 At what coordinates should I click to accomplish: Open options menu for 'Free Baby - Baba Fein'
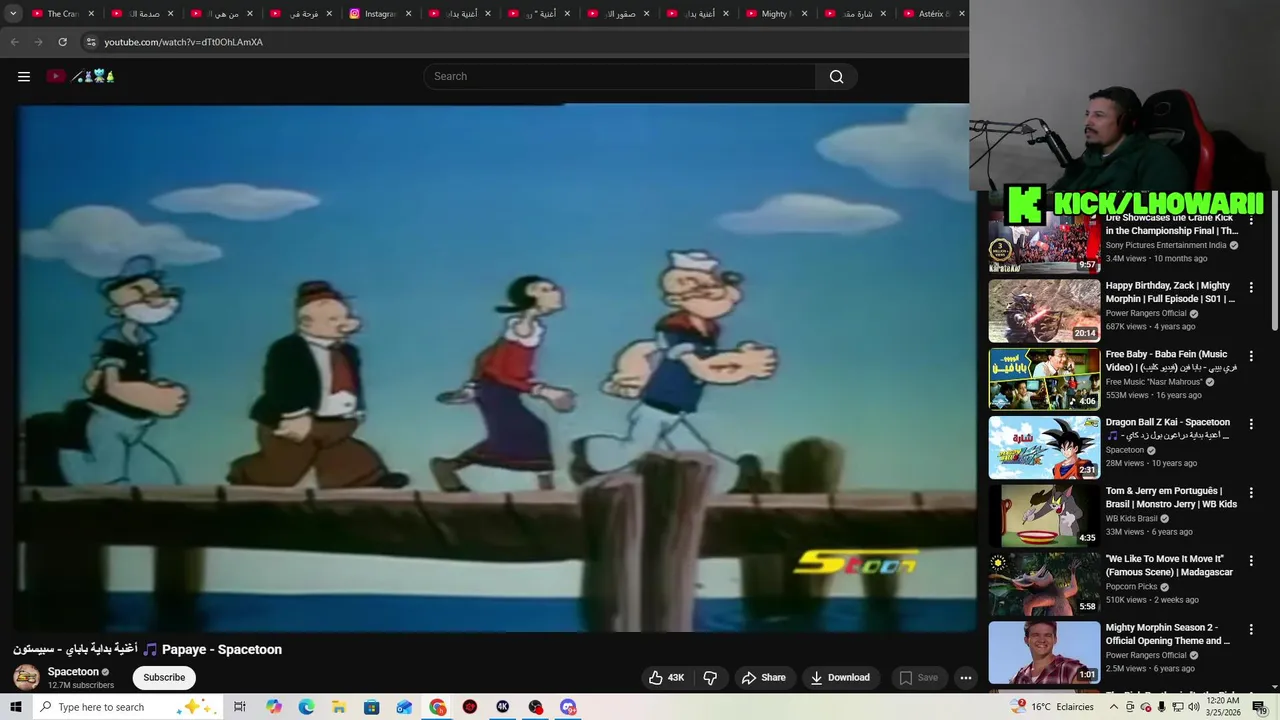(x=1251, y=356)
